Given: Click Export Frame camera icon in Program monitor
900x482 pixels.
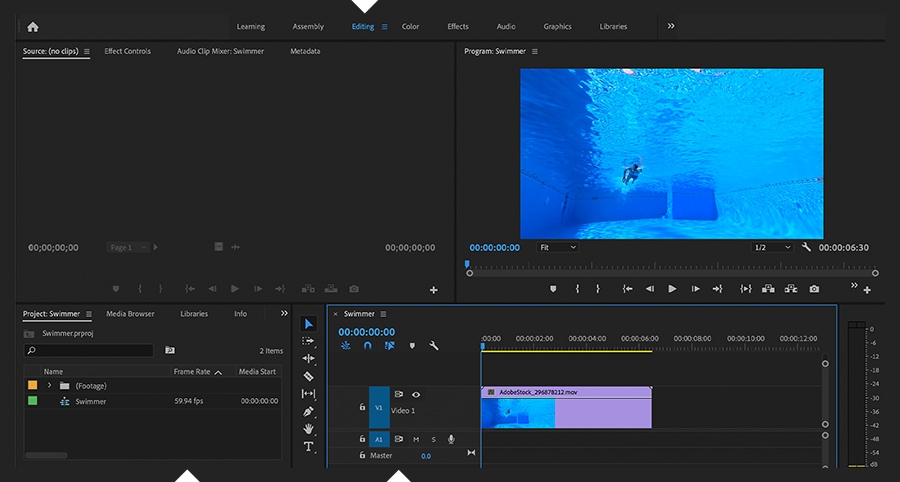Looking at the screenshot, I should (x=814, y=289).
